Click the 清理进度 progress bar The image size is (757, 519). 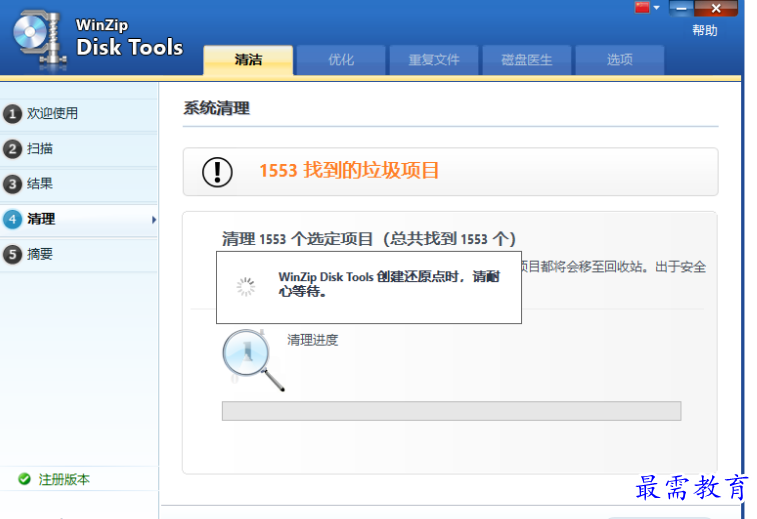pos(451,411)
